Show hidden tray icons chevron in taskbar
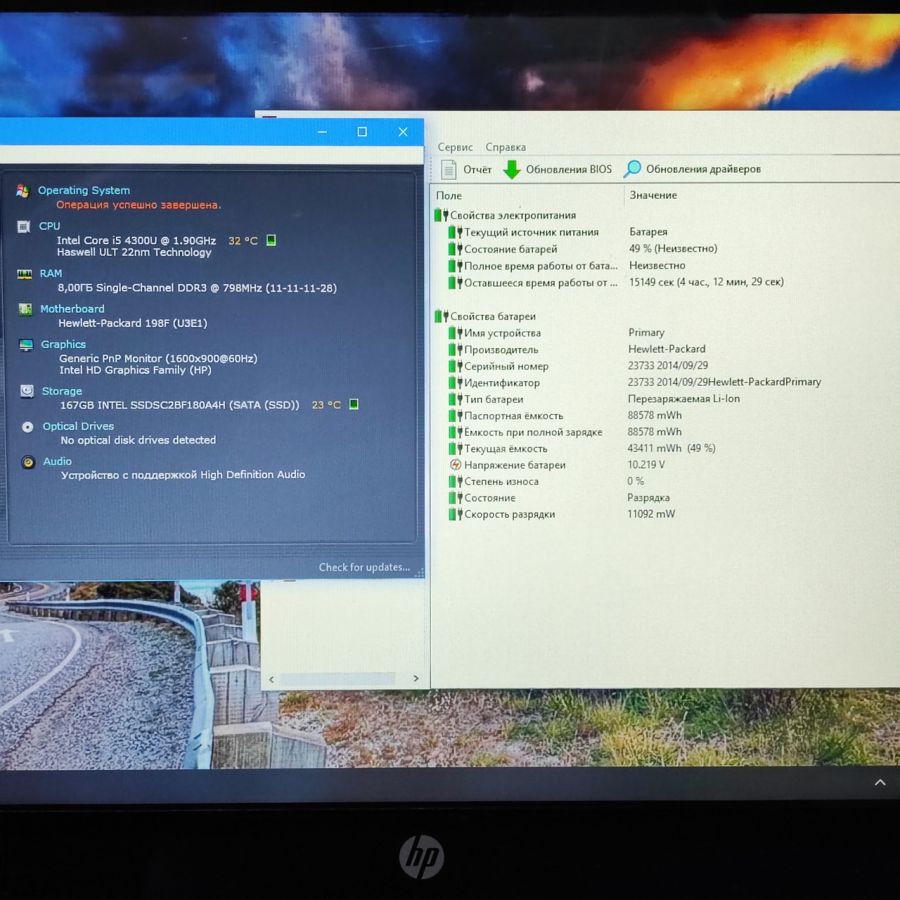This screenshot has width=900, height=900. [880, 783]
